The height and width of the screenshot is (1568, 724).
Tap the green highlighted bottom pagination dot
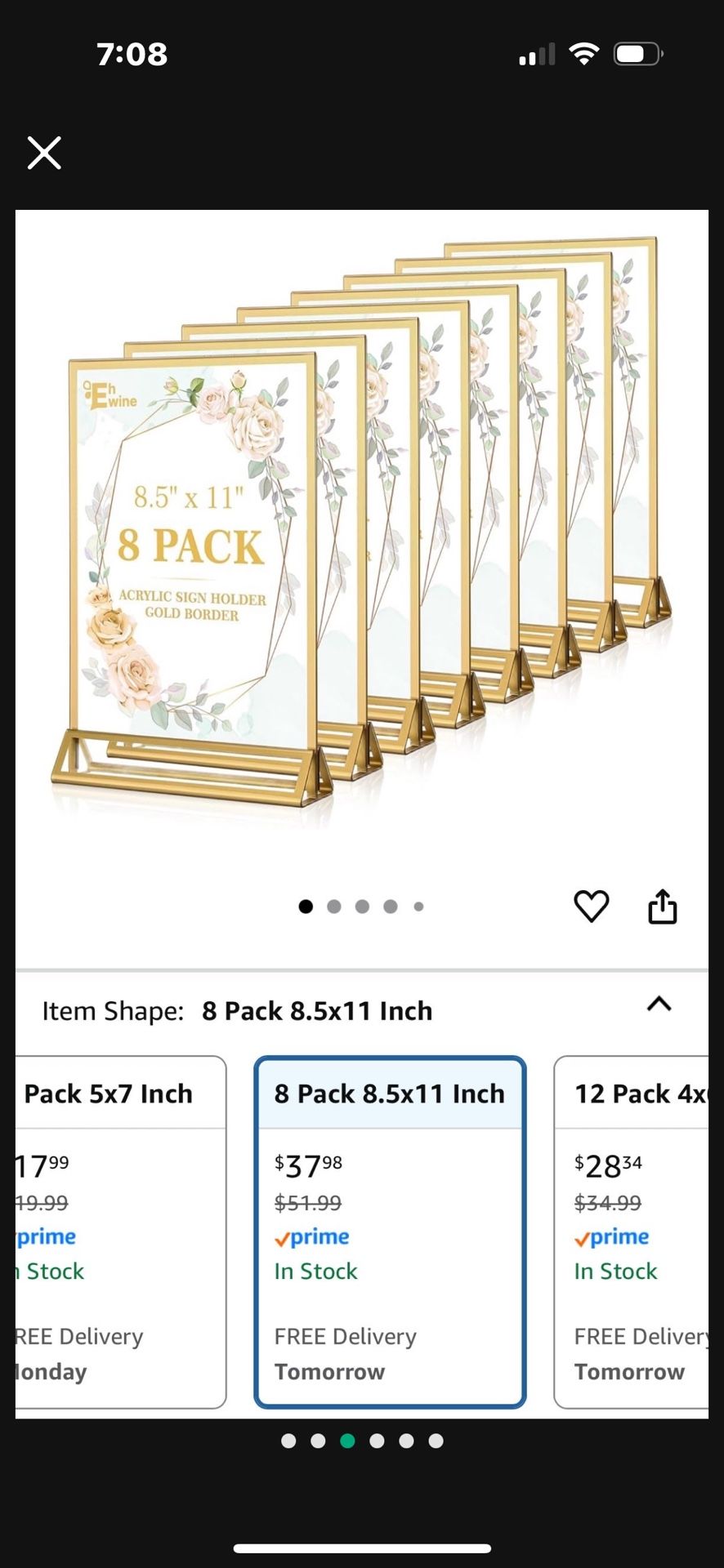point(347,1441)
